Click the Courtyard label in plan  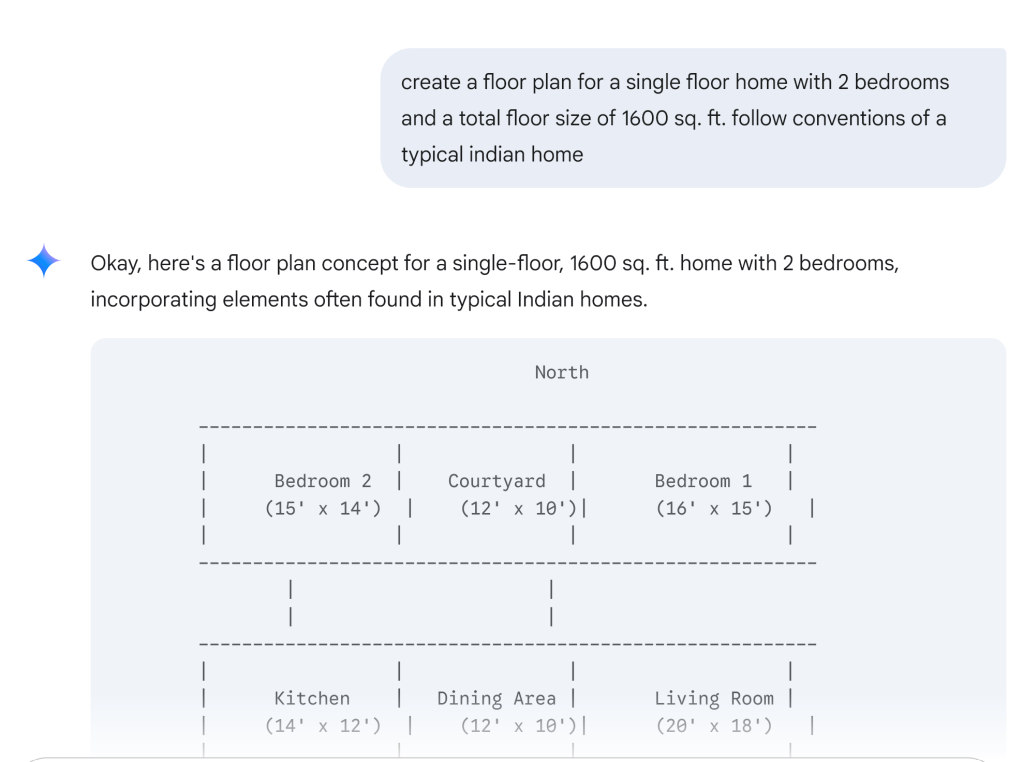coord(496,481)
